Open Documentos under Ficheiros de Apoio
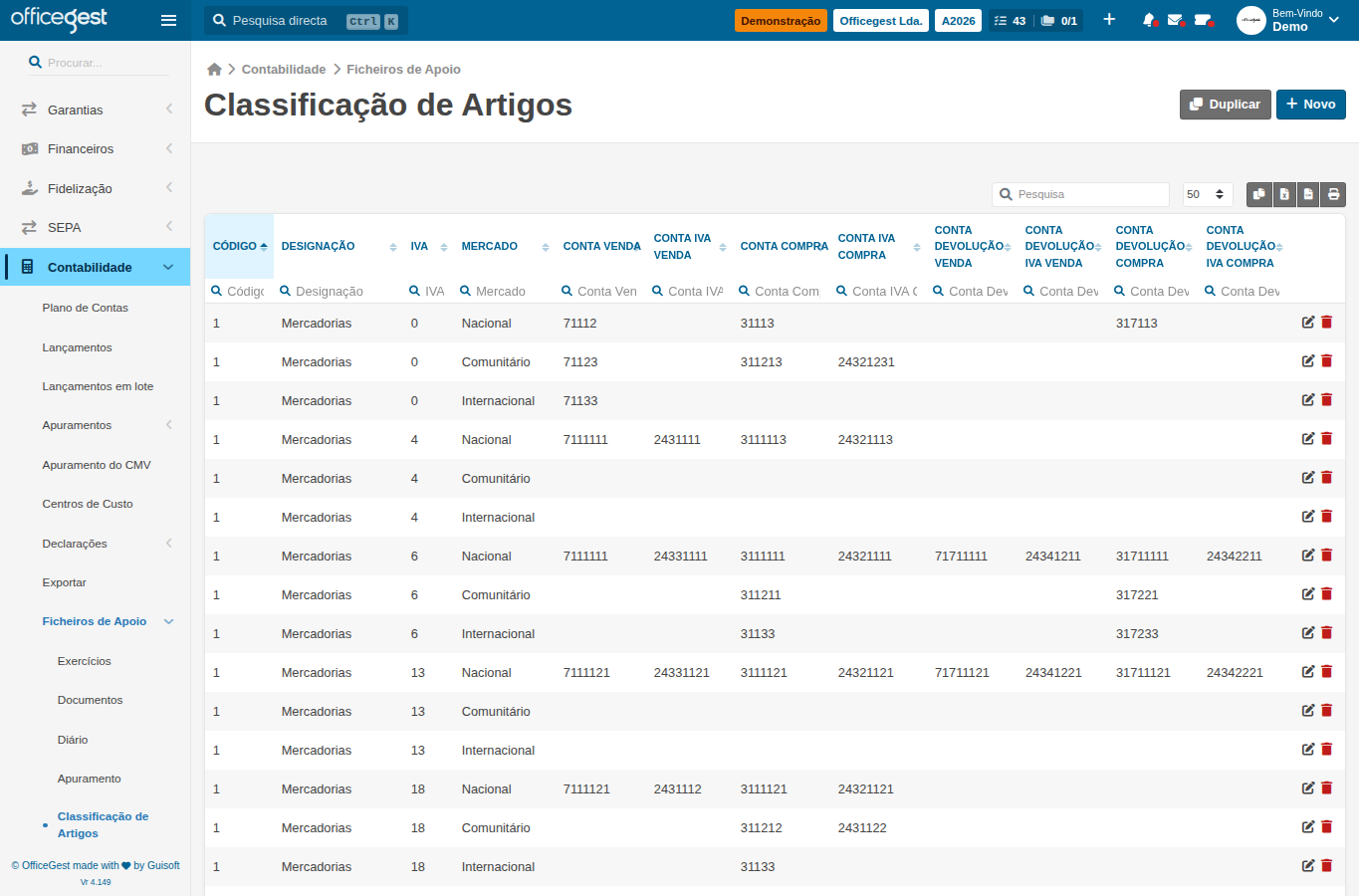Screen dimensions: 1359x896 90,700
